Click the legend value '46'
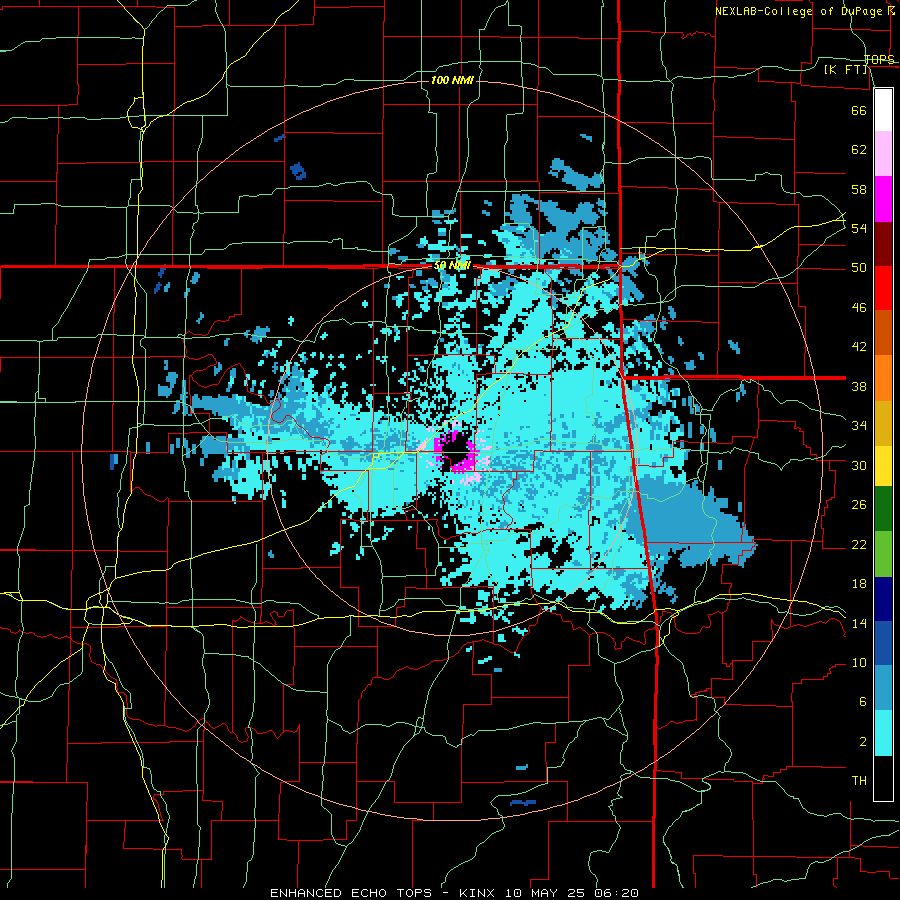 click(859, 308)
